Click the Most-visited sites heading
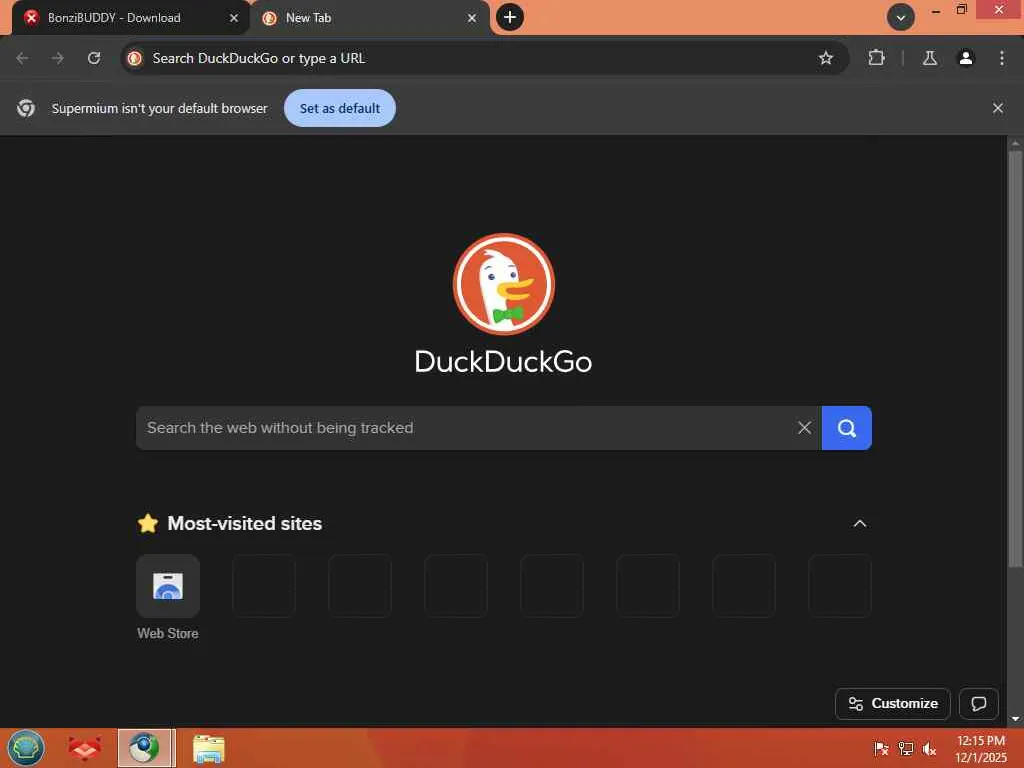This screenshot has width=1024, height=768. click(x=245, y=524)
